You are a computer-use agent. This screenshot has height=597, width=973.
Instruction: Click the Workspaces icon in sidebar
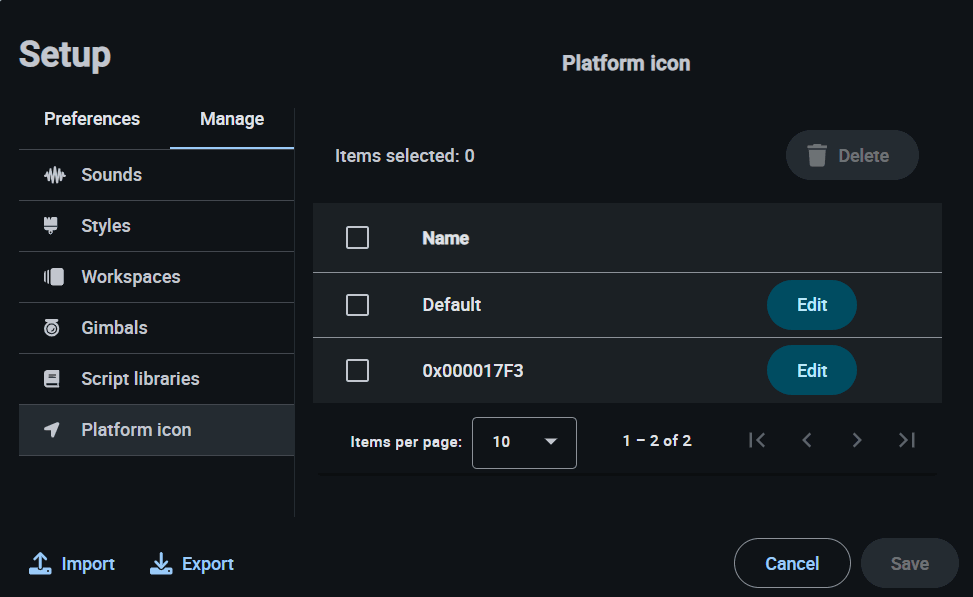click(54, 277)
